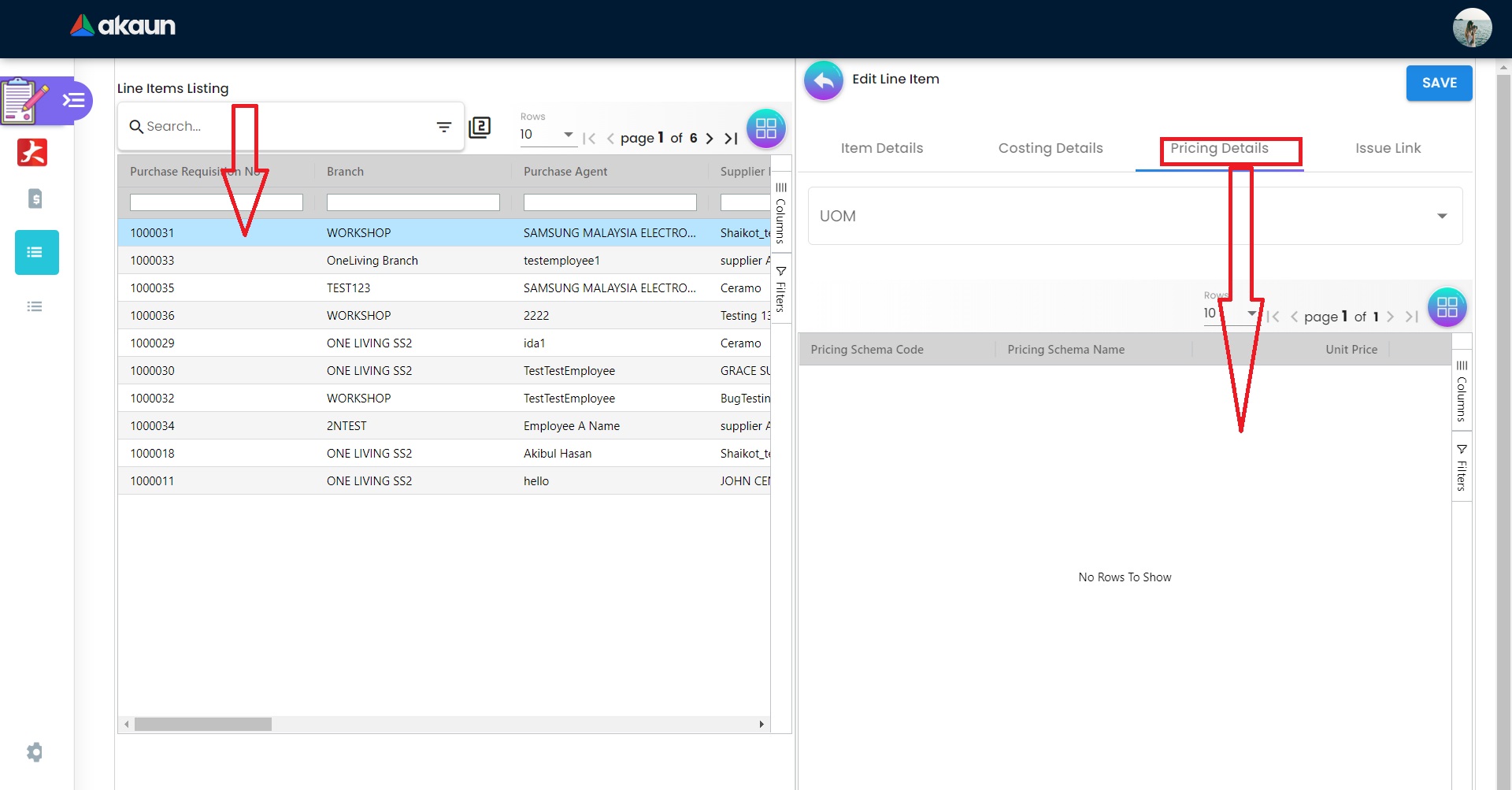Open the document dollar icon in sidebar
The image size is (1512, 790).
click(x=35, y=198)
